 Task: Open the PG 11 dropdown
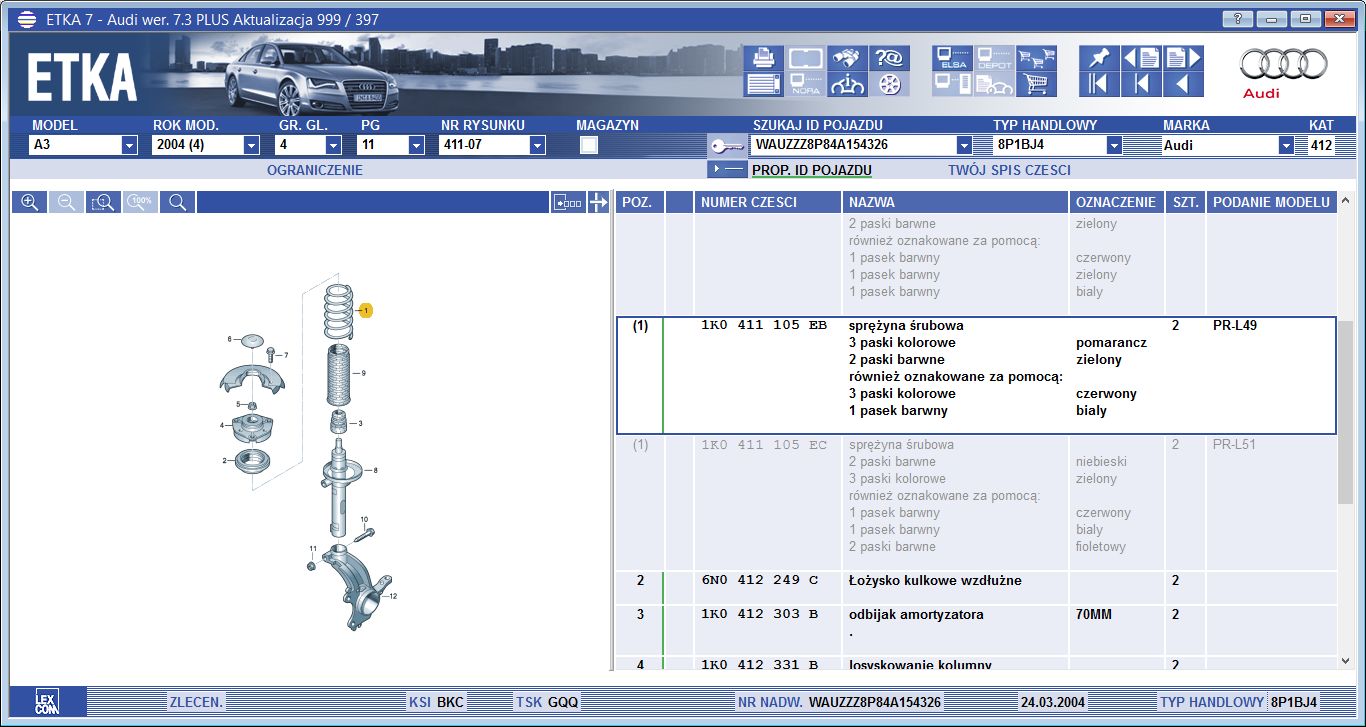point(417,146)
